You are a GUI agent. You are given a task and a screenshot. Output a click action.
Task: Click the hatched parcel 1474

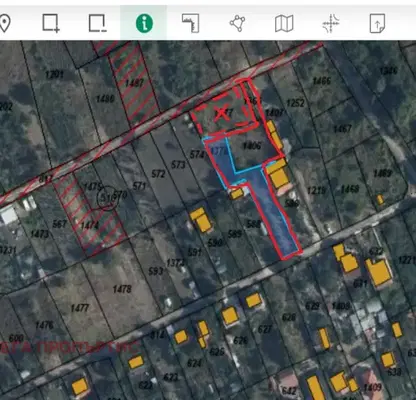tap(90, 226)
